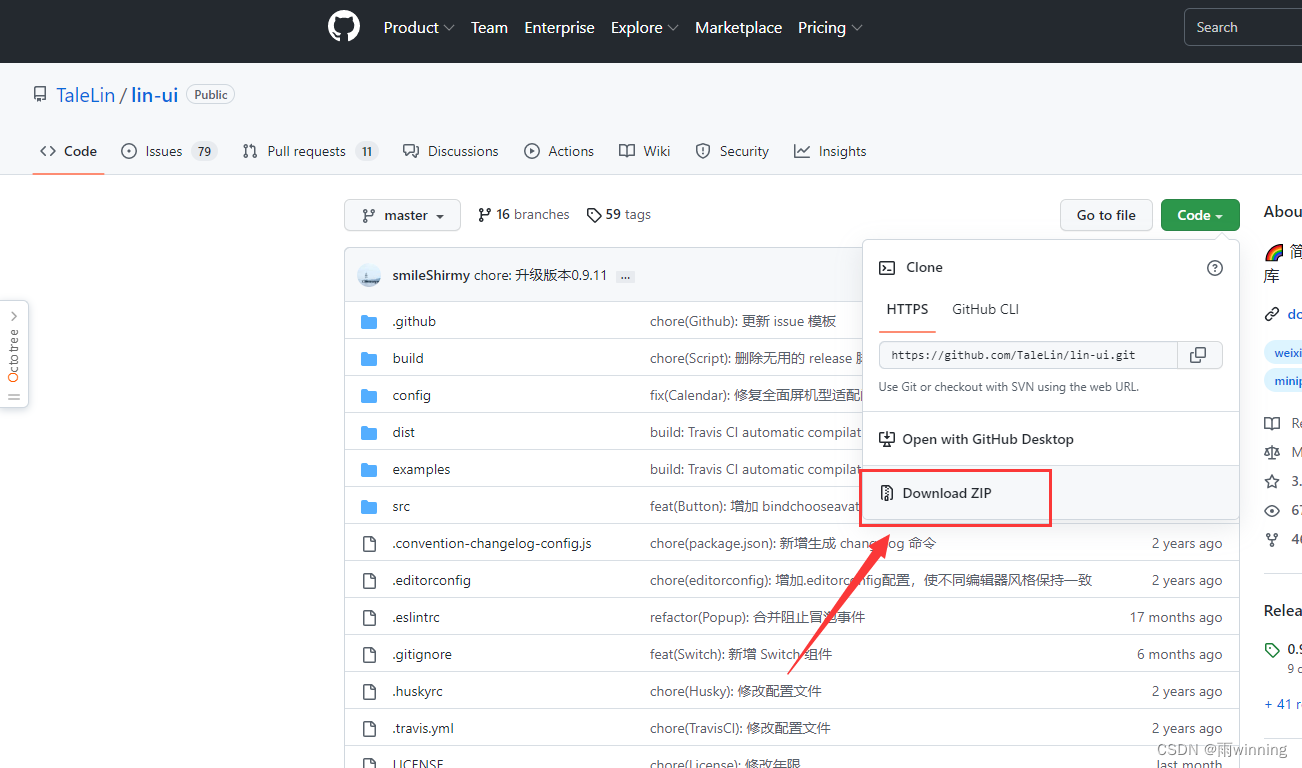Click the build folder icon

(369, 359)
